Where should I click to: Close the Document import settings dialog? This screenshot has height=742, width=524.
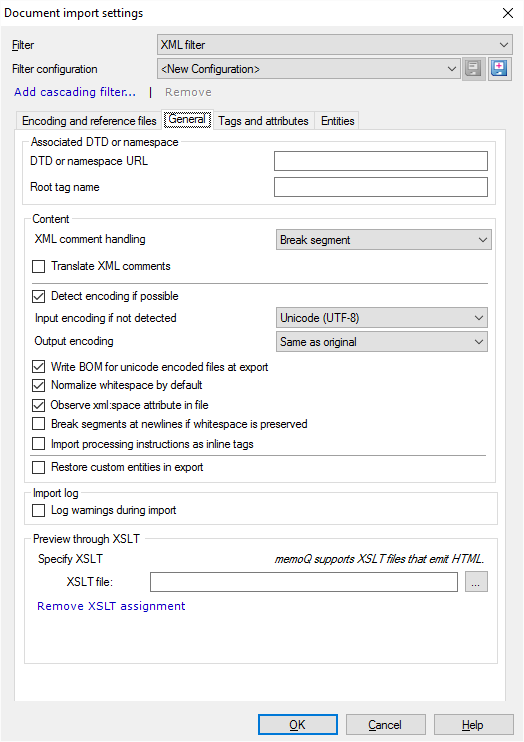point(507,13)
